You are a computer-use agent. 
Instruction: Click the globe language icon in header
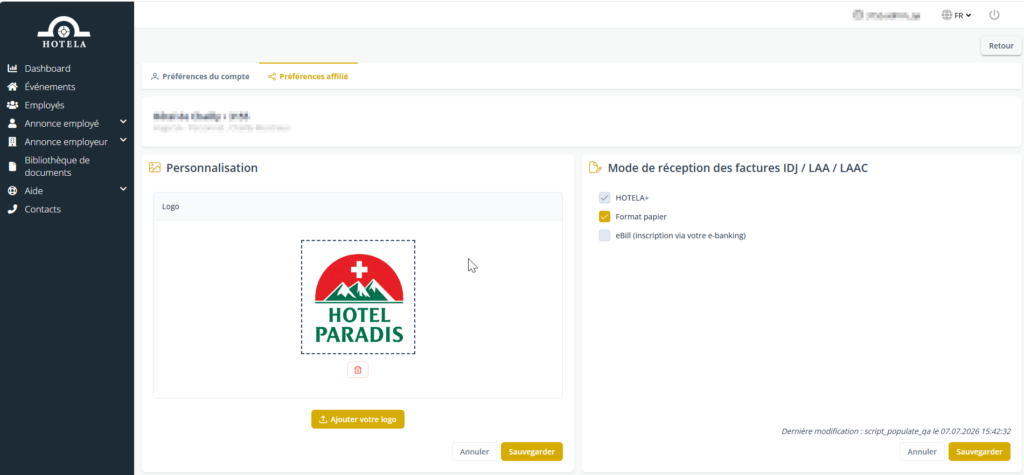946,15
